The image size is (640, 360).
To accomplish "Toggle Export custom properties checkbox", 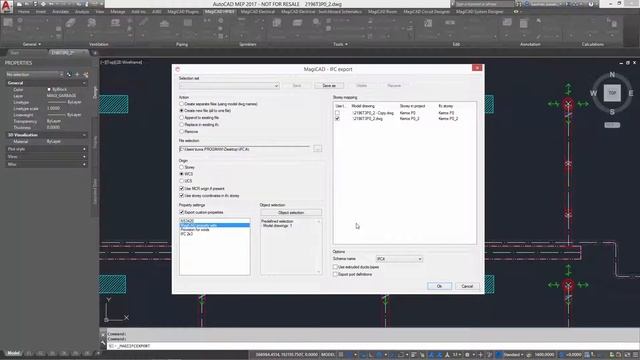I will click(182, 212).
